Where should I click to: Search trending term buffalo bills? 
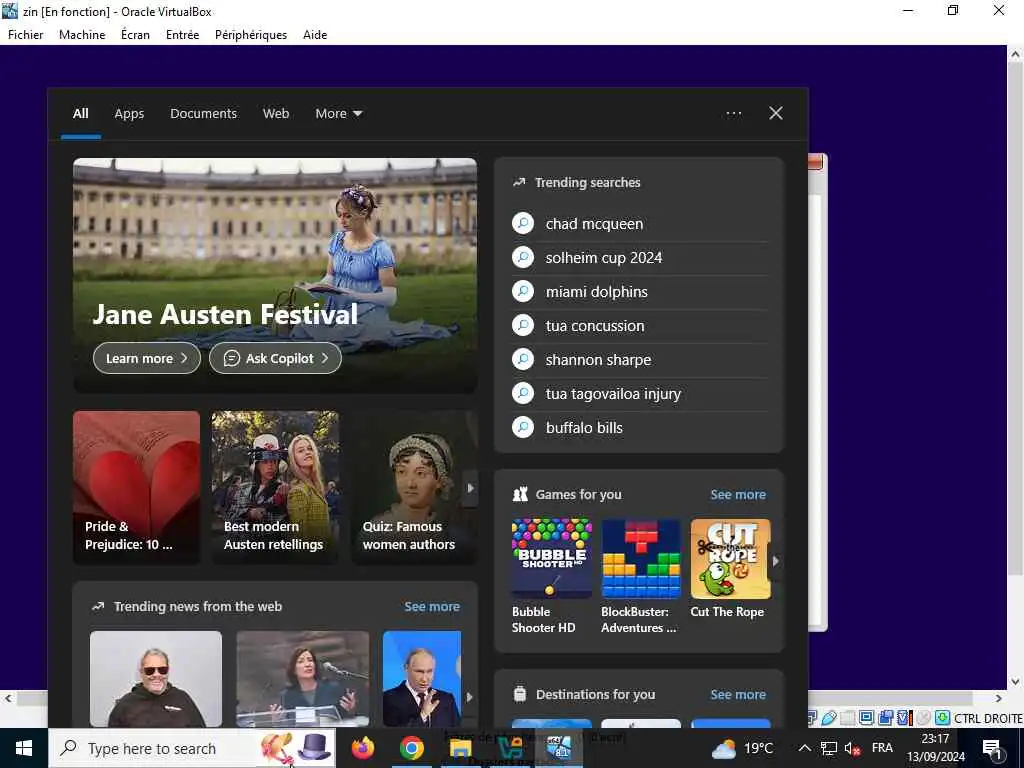pos(584,428)
